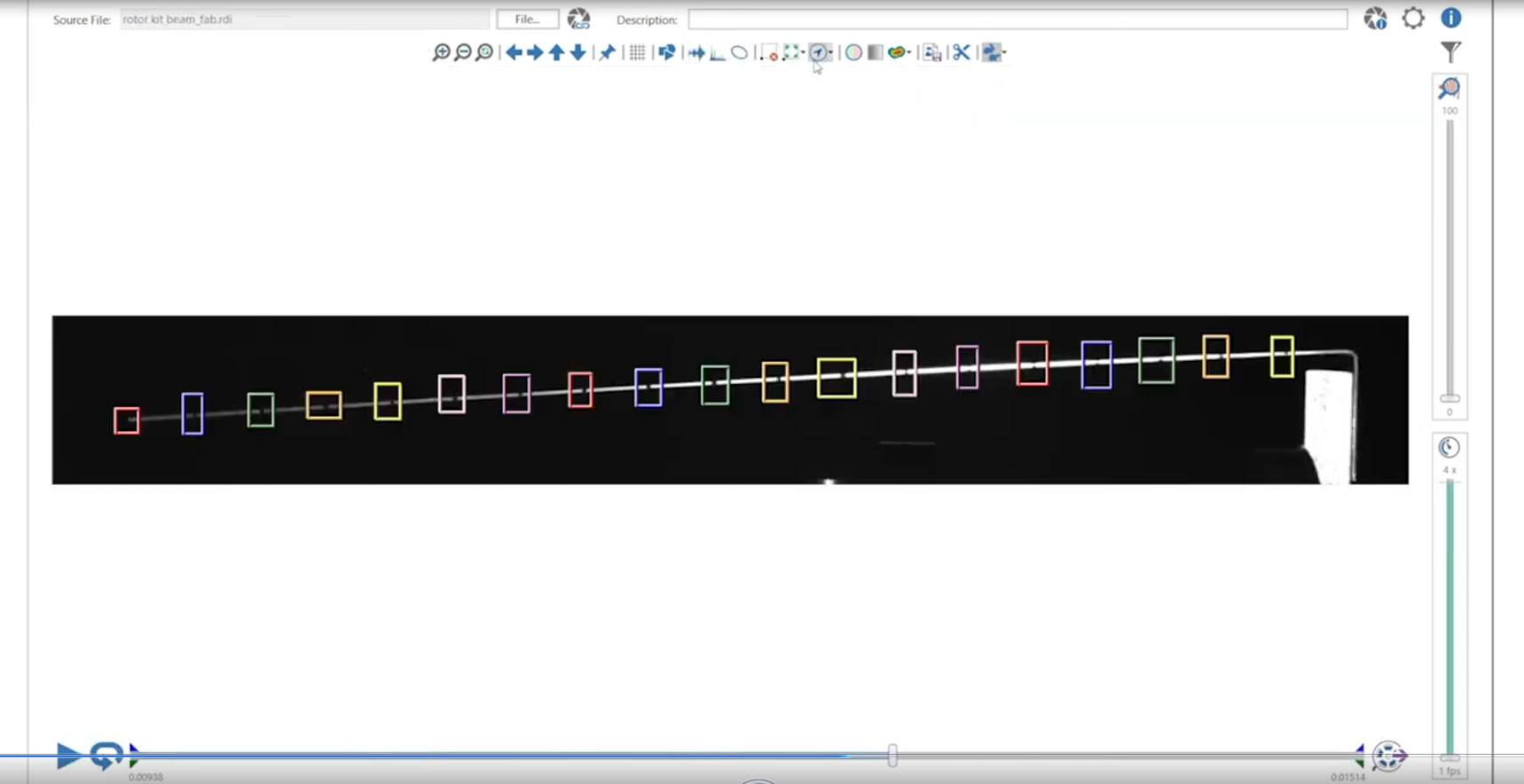The image size is (1524, 784).
Task: Click the Description text field
Action: 1017,20
